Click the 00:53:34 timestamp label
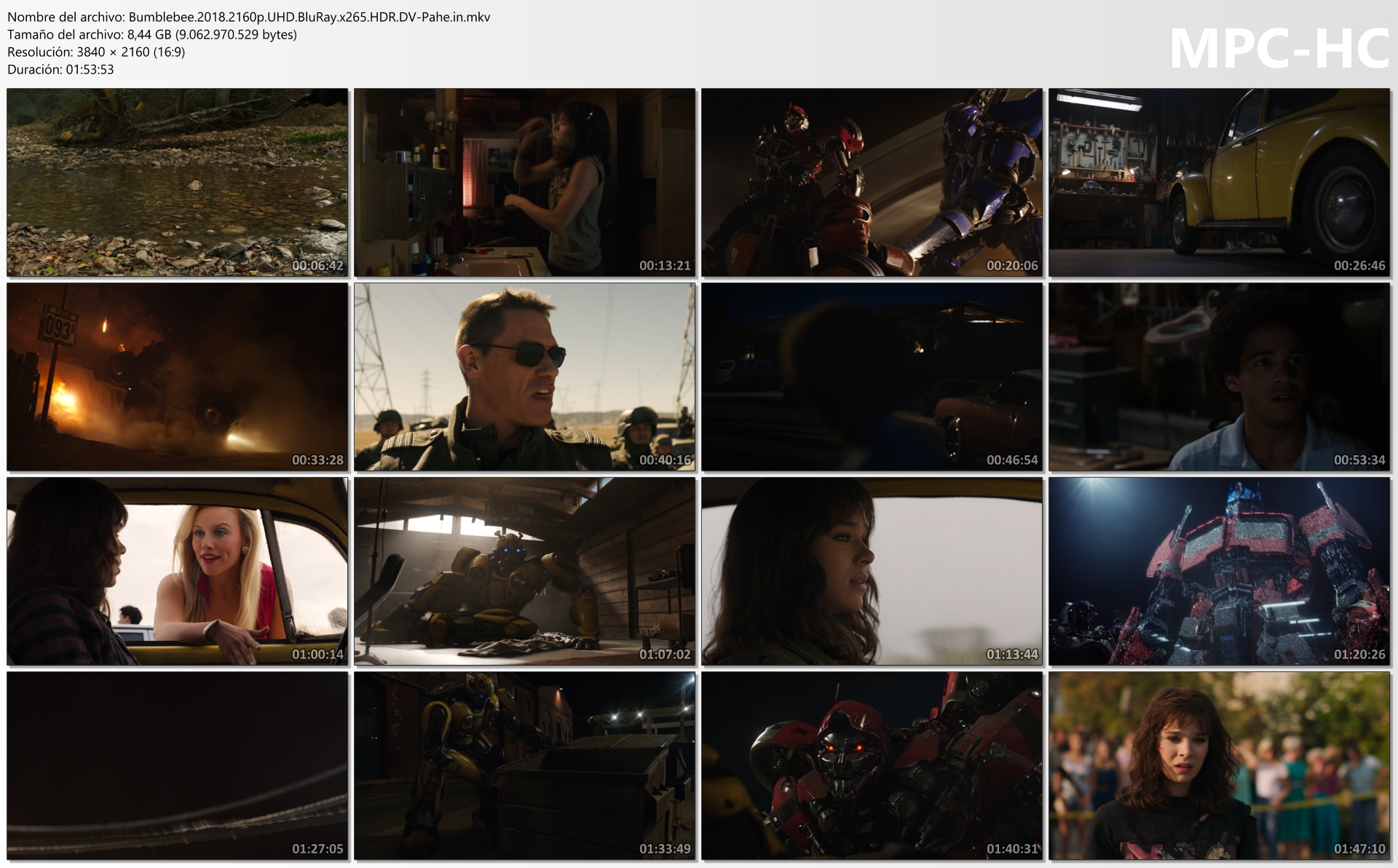This screenshot has width=1398, height=868. click(1359, 460)
